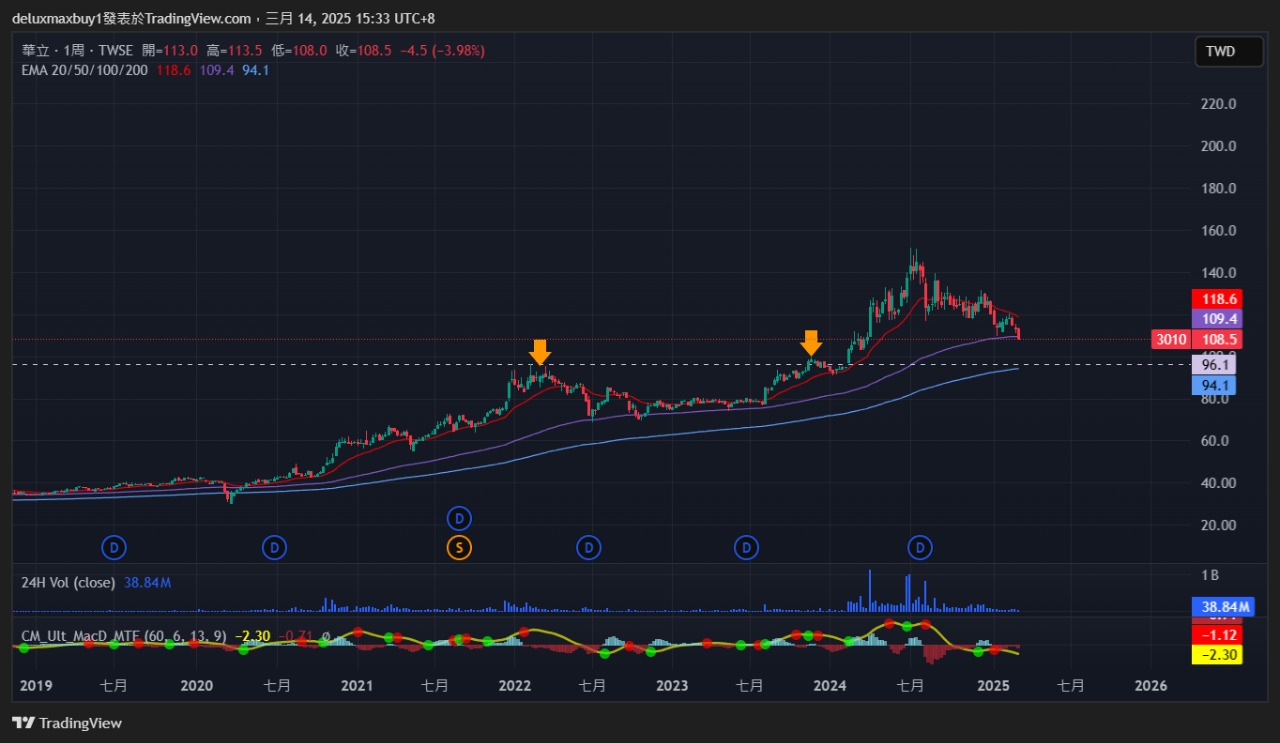1280x743 pixels.
Task: Open the TWD currency selector
Action: [x=1228, y=51]
